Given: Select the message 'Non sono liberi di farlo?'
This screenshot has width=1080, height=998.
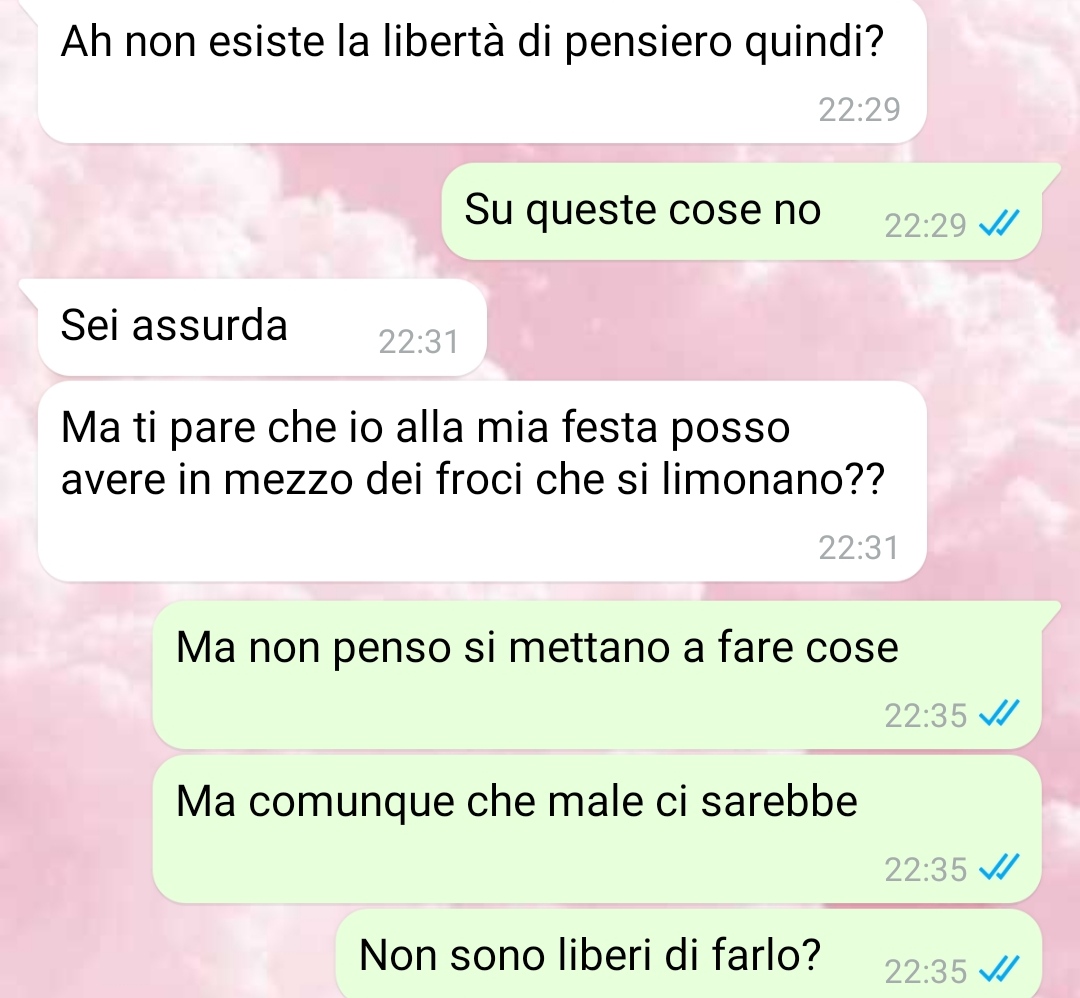Looking at the screenshot, I should 689,954.
